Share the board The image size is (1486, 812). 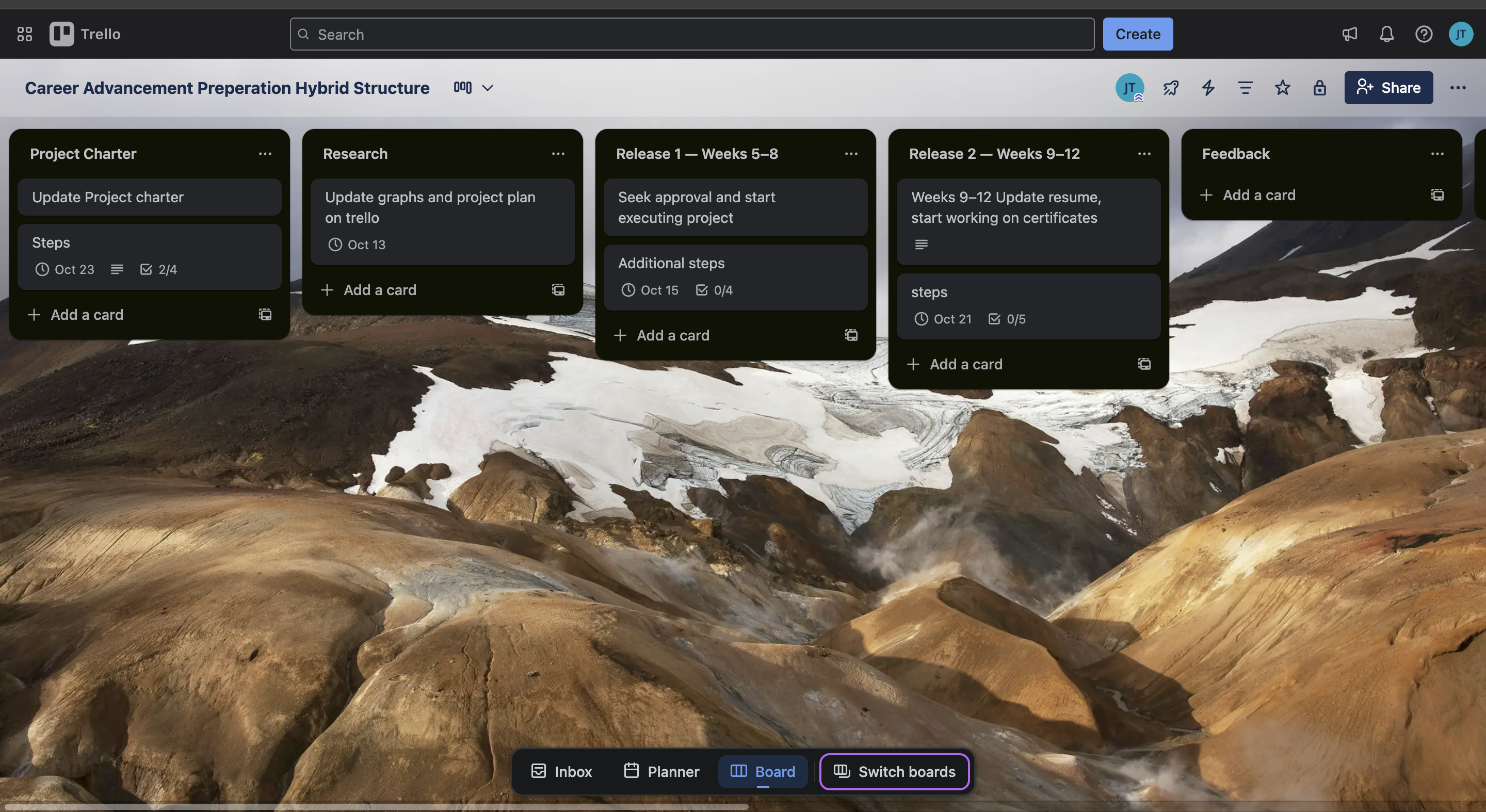click(x=1388, y=88)
